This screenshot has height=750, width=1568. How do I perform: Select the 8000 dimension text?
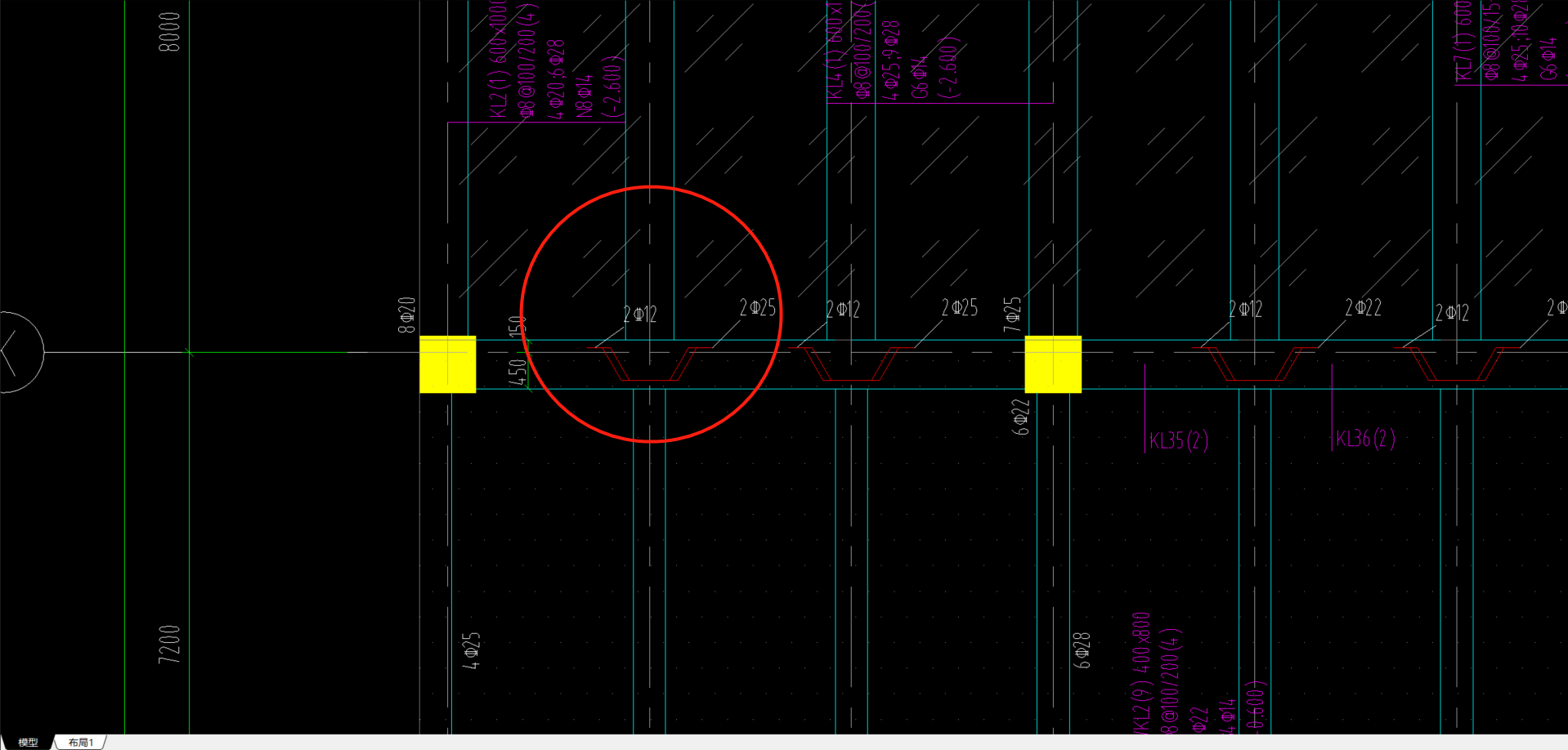click(x=170, y=33)
